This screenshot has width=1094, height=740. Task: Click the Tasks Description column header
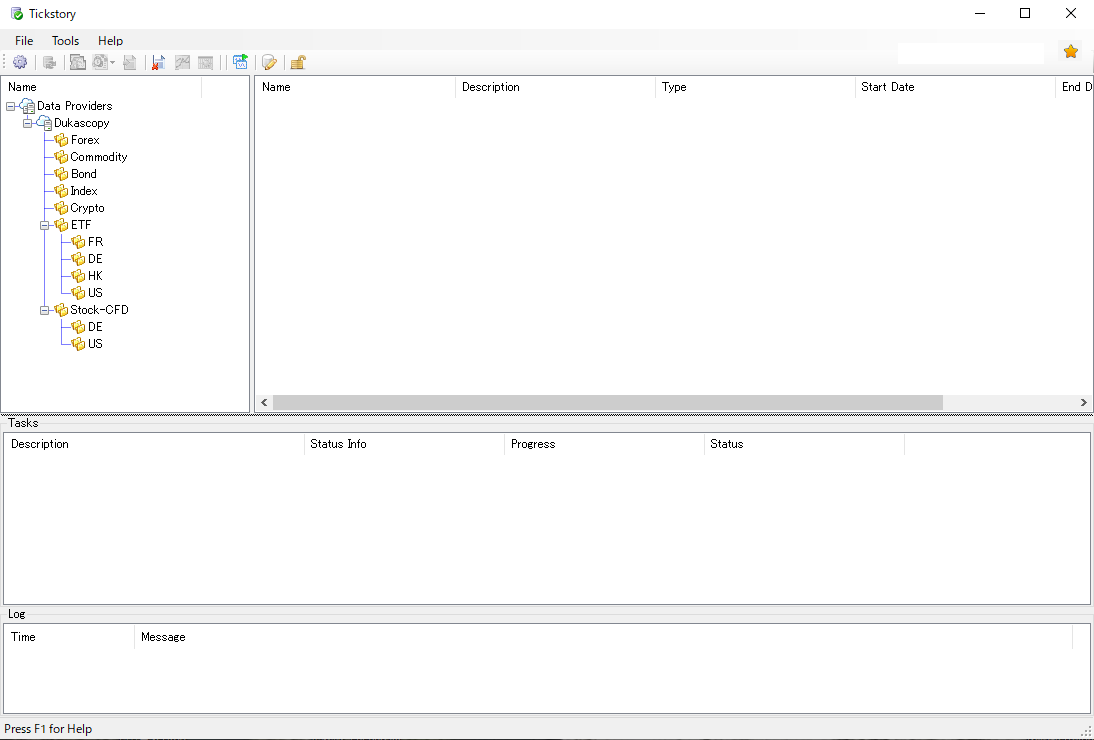(x=155, y=444)
